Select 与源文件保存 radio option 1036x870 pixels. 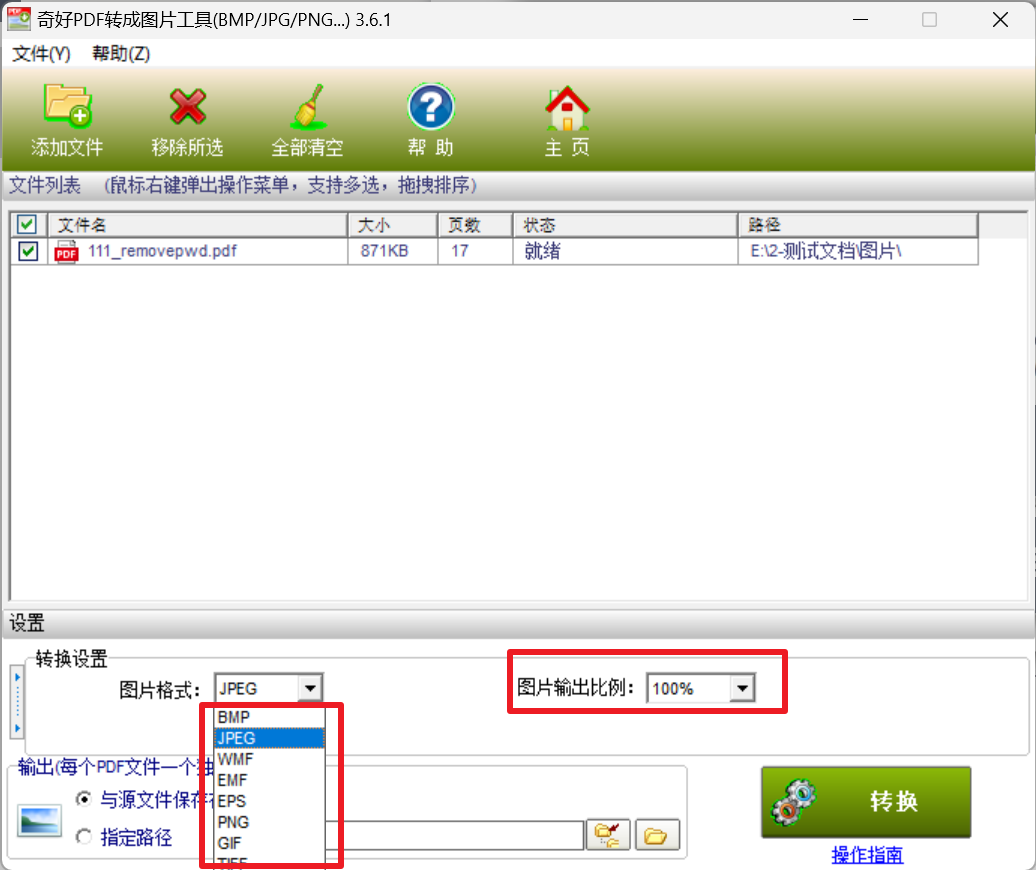pyautogui.click(x=84, y=799)
